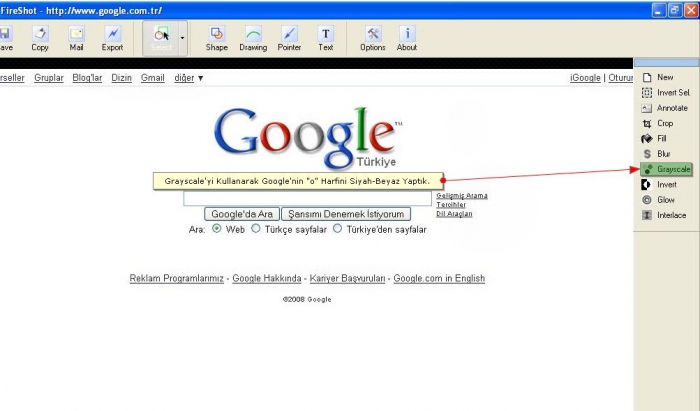The width and height of the screenshot is (700, 411).
Task: Click the Mail toolbar icon
Action: [76, 38]
